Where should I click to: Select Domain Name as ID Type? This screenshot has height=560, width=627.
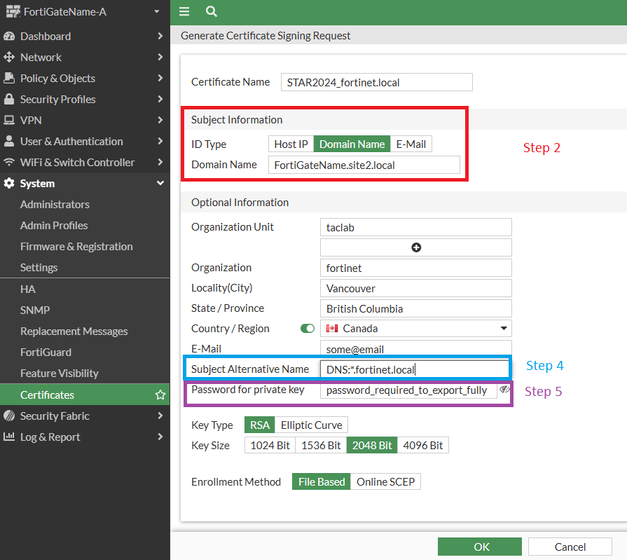point(352,144)
